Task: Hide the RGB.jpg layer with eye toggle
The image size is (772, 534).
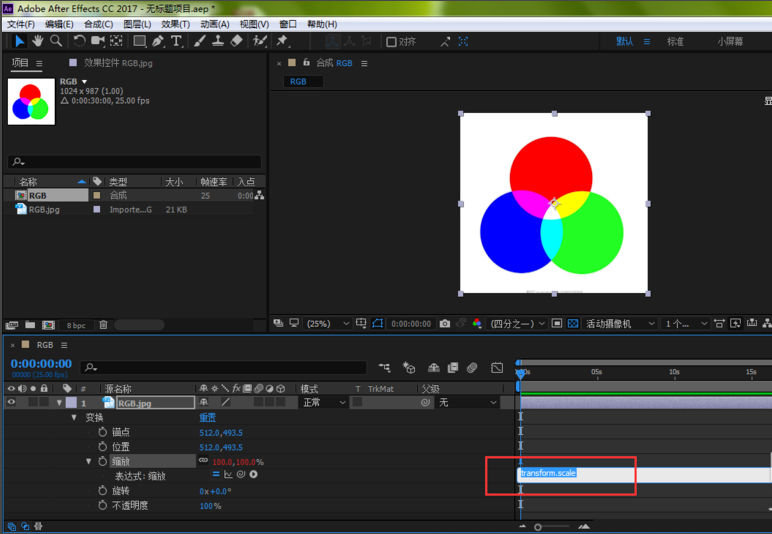Action: (12, 403)
